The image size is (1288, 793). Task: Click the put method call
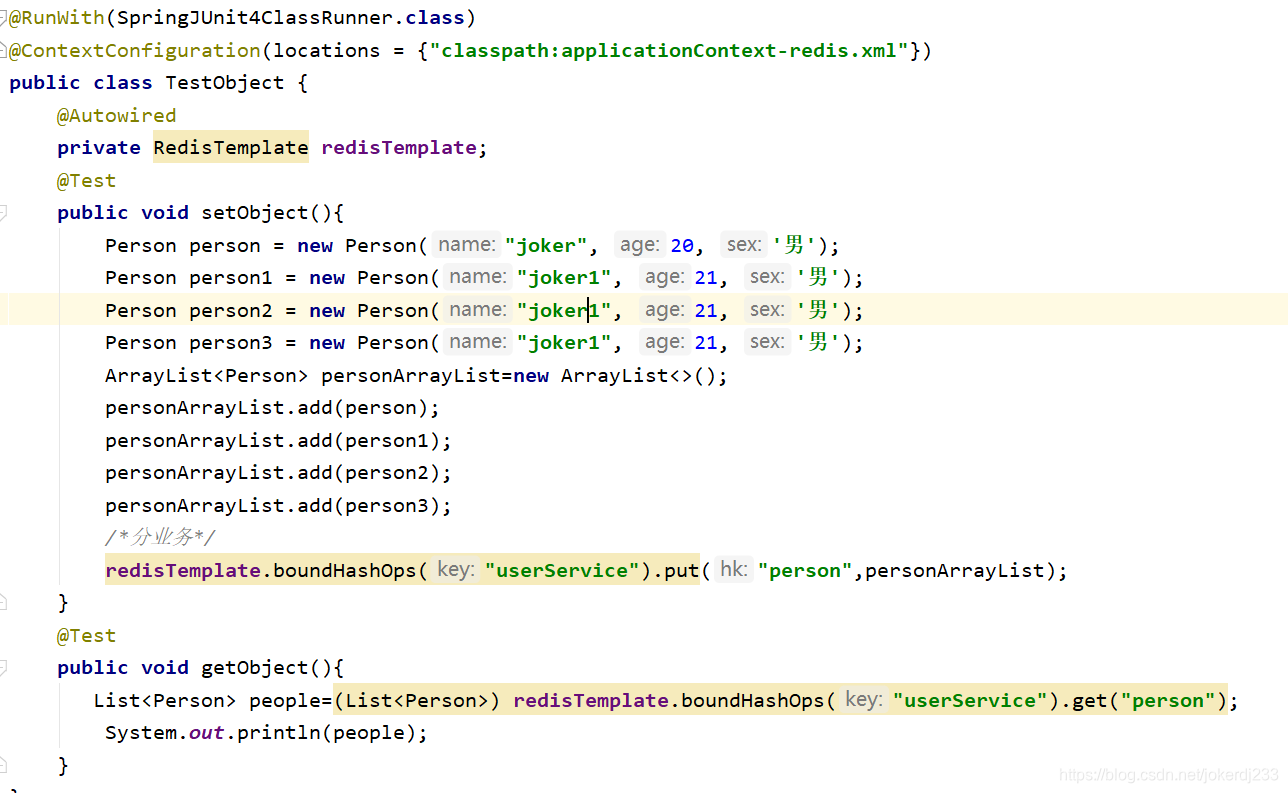(x=682, y=570)
